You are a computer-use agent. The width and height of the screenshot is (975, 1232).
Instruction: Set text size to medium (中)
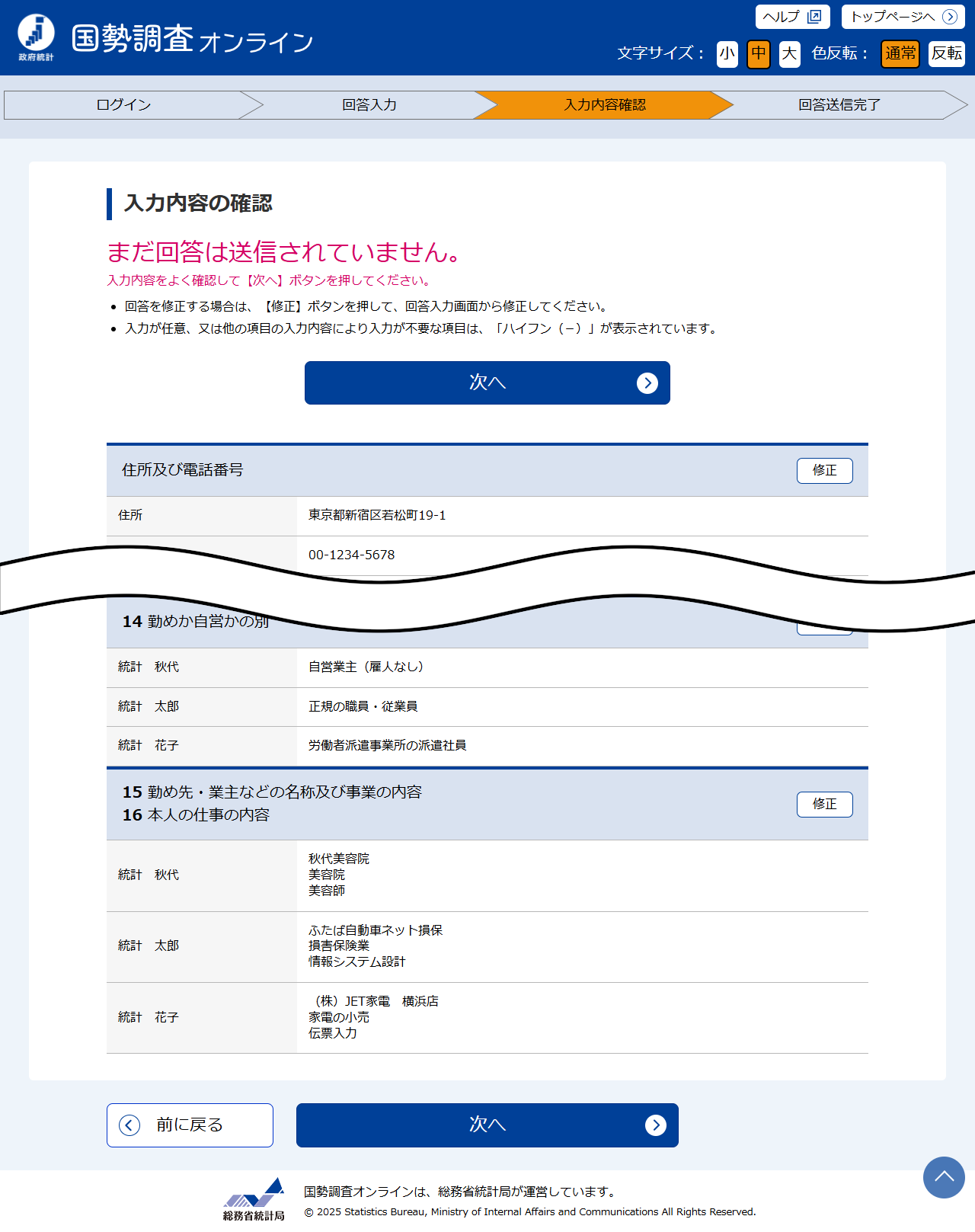pos(758,53)
